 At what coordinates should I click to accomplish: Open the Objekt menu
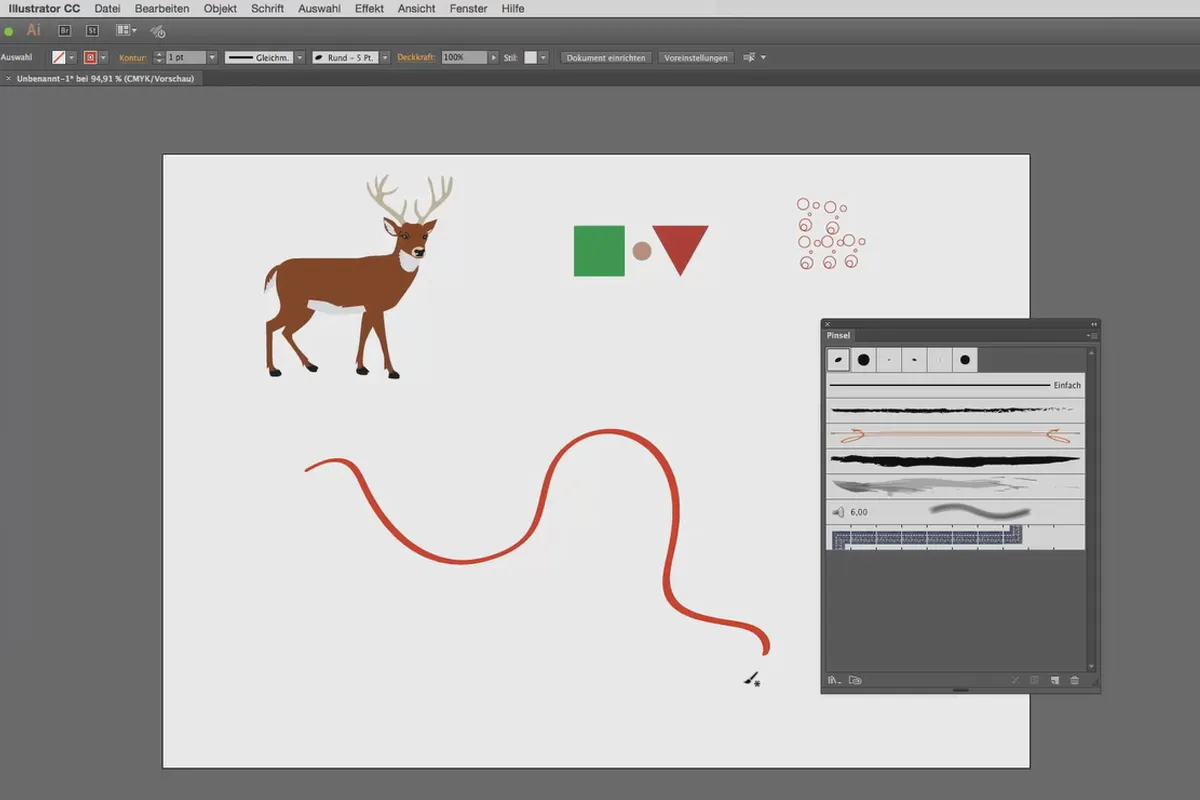coord(220,8)
